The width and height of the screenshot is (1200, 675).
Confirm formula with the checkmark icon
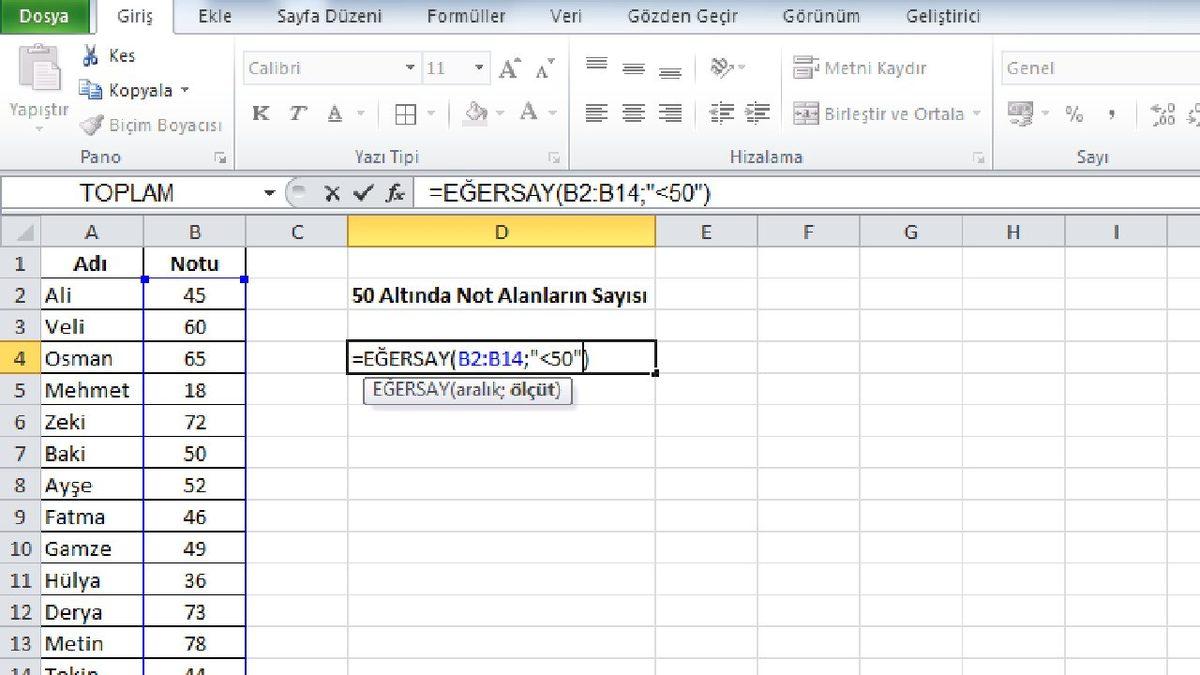pos(363,191)
